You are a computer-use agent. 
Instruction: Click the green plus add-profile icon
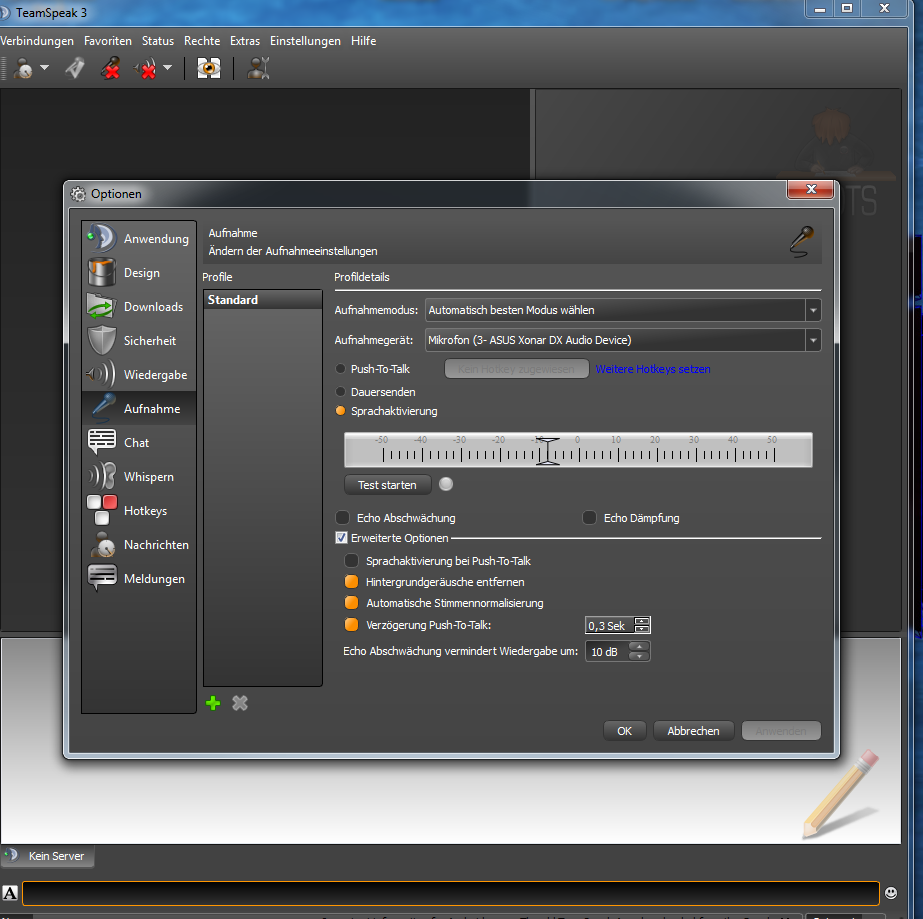point(213,703)
